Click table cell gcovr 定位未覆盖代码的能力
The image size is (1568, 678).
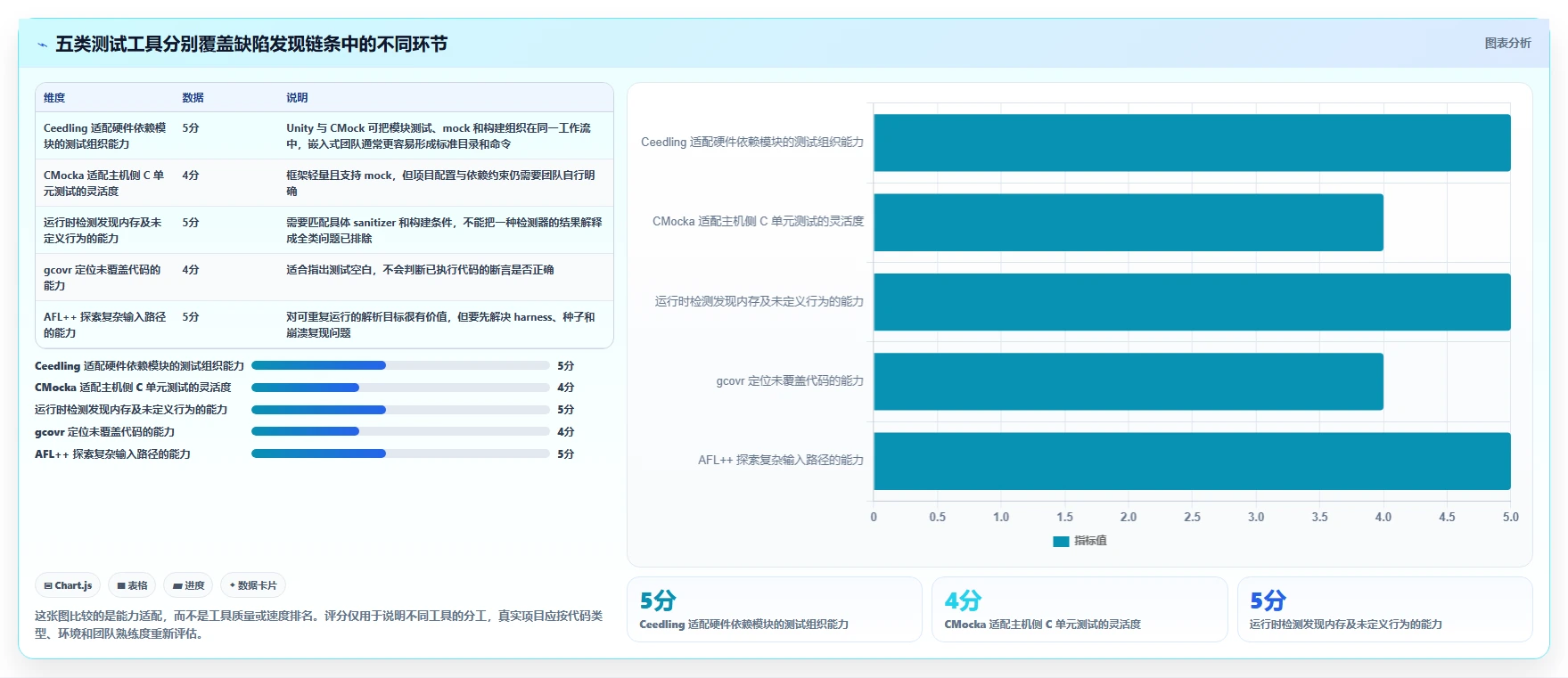click(105, 278)
